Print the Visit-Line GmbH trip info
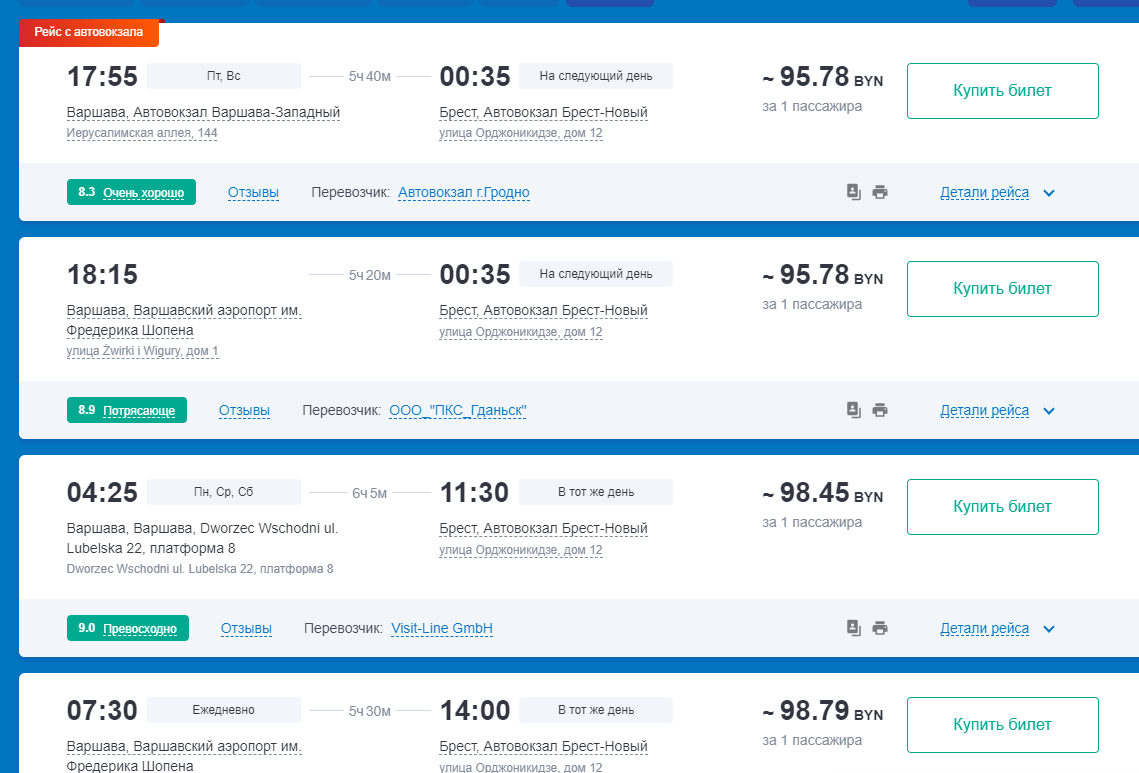The height and width of the screenshot is (773, 1139). (880, 628)
